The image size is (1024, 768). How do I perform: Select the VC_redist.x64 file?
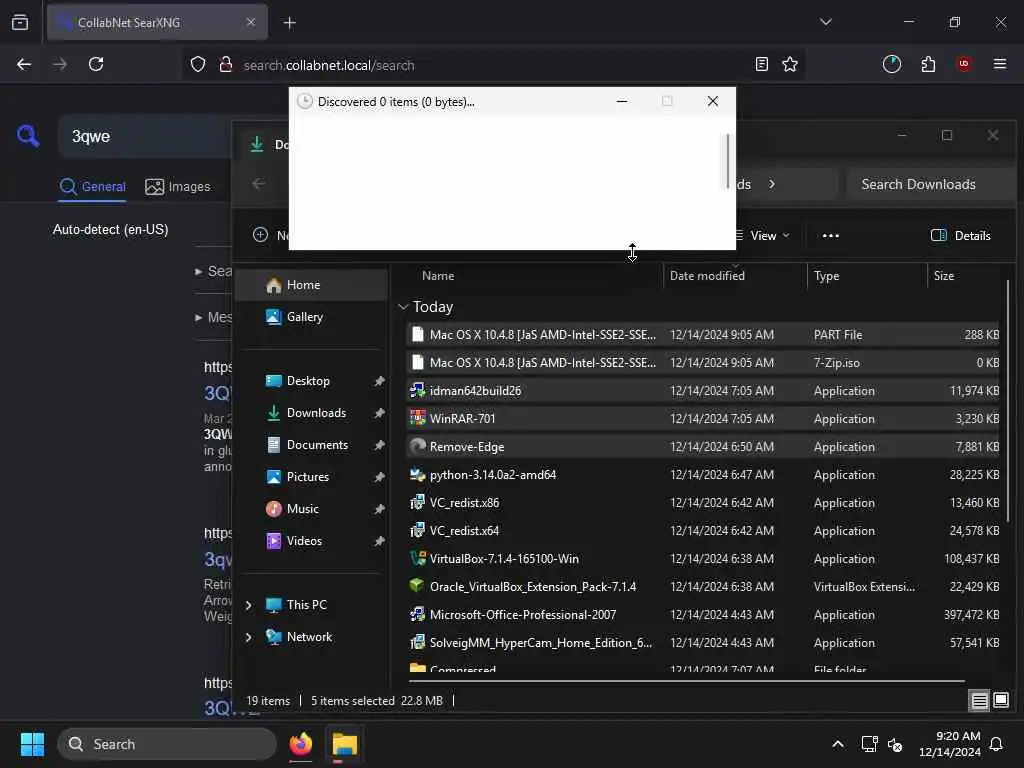click(x=703, y=531)
